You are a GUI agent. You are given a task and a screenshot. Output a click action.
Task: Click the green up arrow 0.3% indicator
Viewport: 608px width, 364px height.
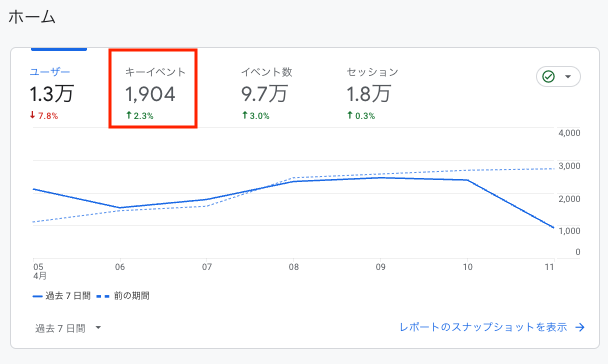click(361, 116)
